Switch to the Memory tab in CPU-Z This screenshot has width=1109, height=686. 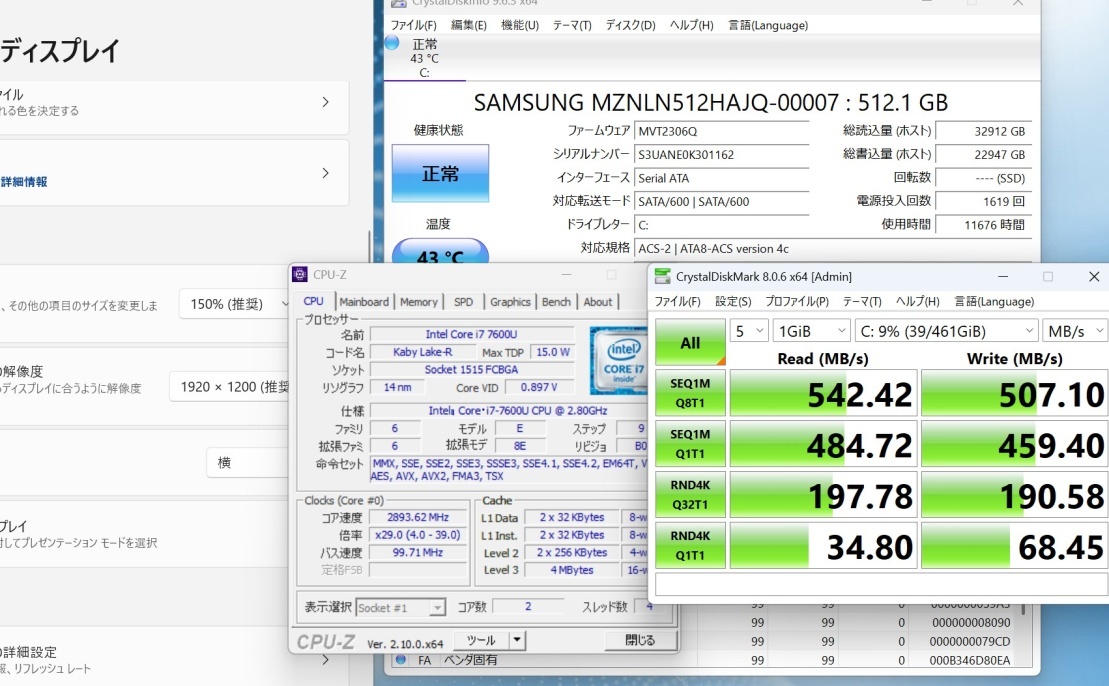[x=419, y=302]
